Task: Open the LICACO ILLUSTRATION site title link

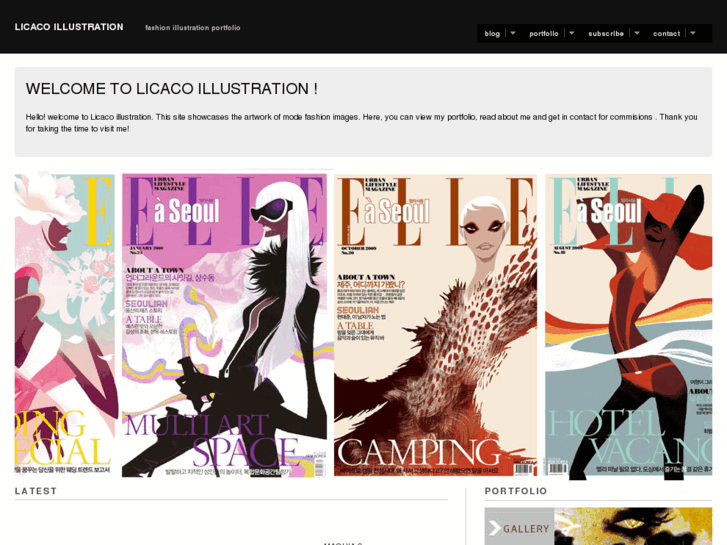Action: click(x=69, y=27)
